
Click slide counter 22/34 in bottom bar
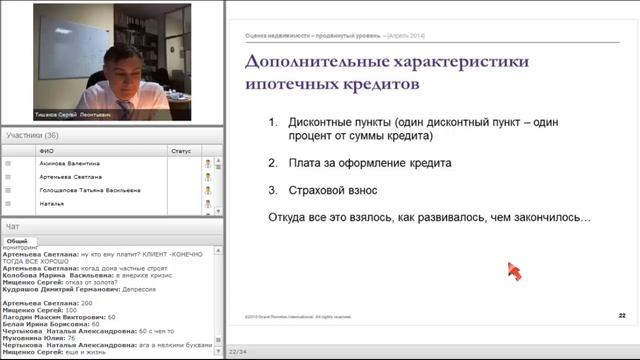click(238, 352)
